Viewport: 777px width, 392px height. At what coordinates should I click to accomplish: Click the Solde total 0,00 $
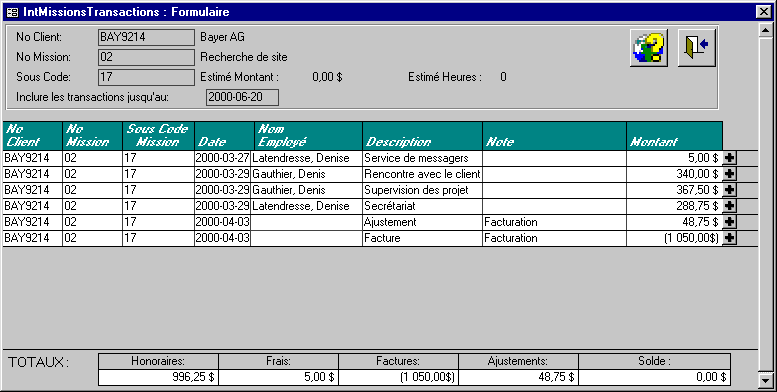coord(654,377)
